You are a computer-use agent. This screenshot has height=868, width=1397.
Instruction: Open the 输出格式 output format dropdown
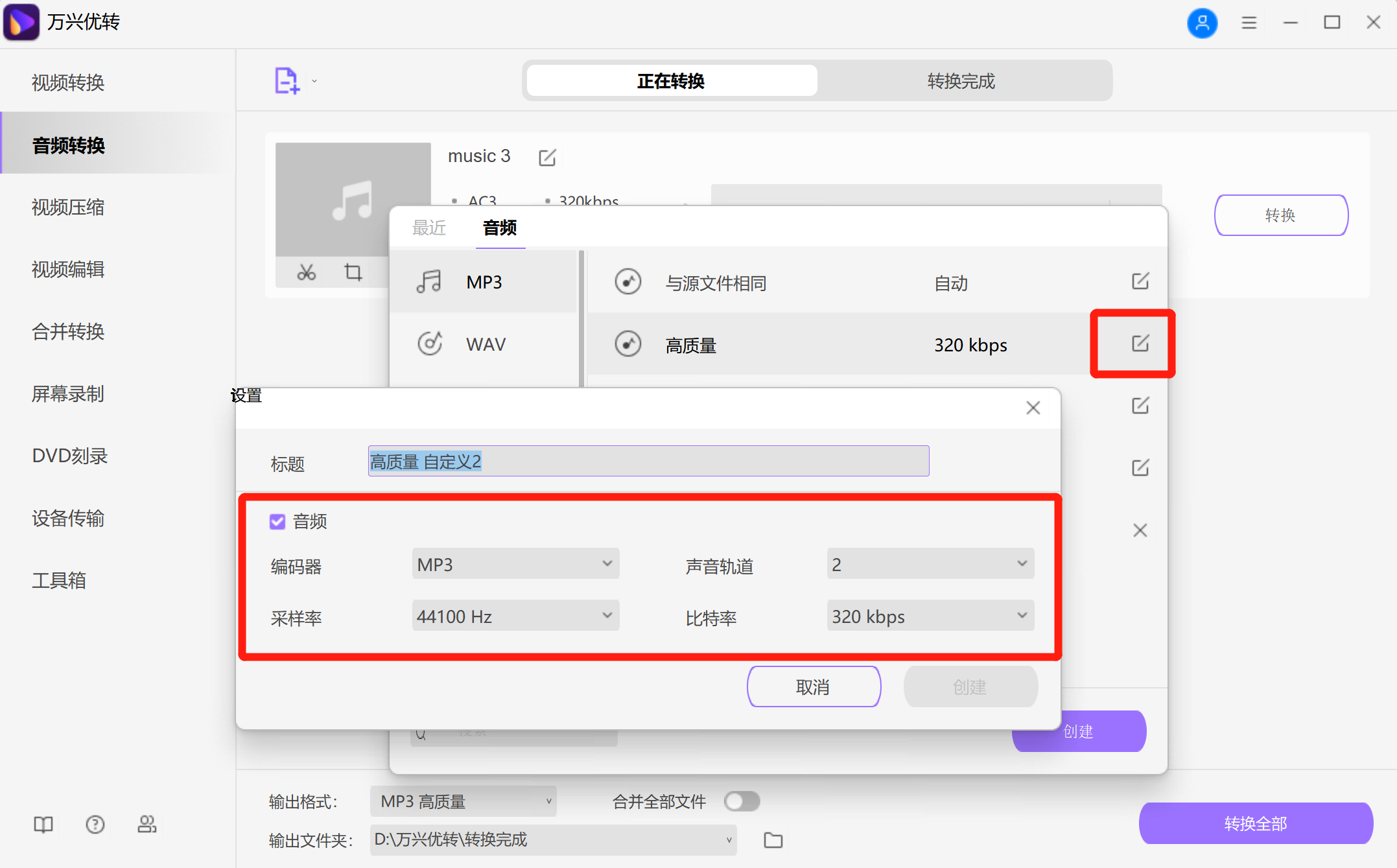463,801
